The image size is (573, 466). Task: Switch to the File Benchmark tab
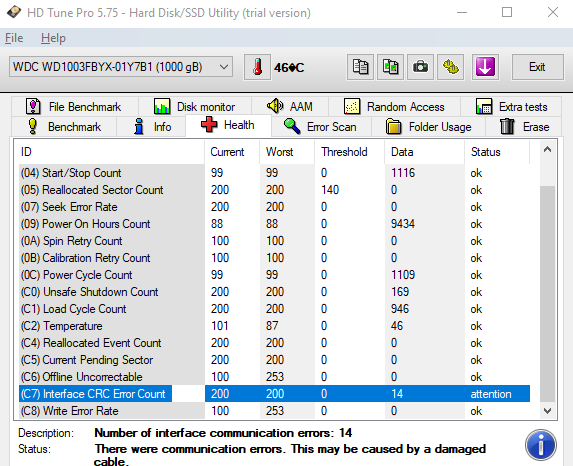(x=75, y=107)
